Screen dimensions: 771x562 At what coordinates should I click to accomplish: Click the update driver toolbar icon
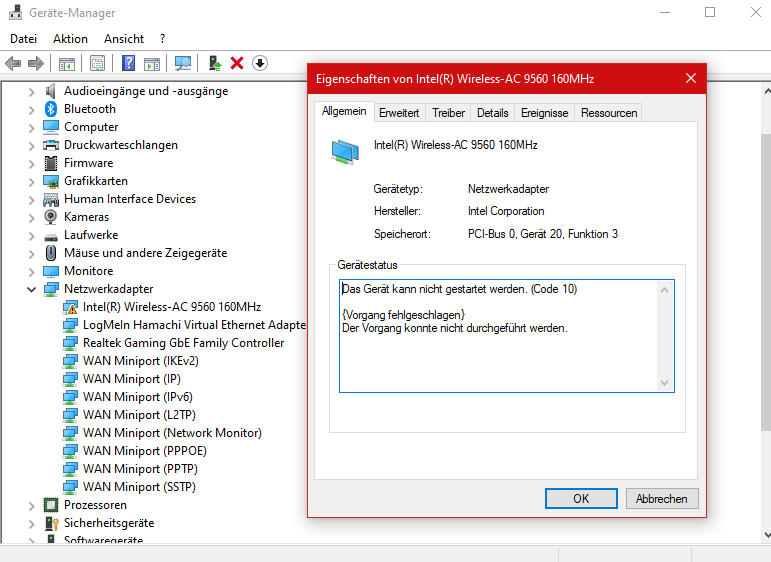[214, 63]
